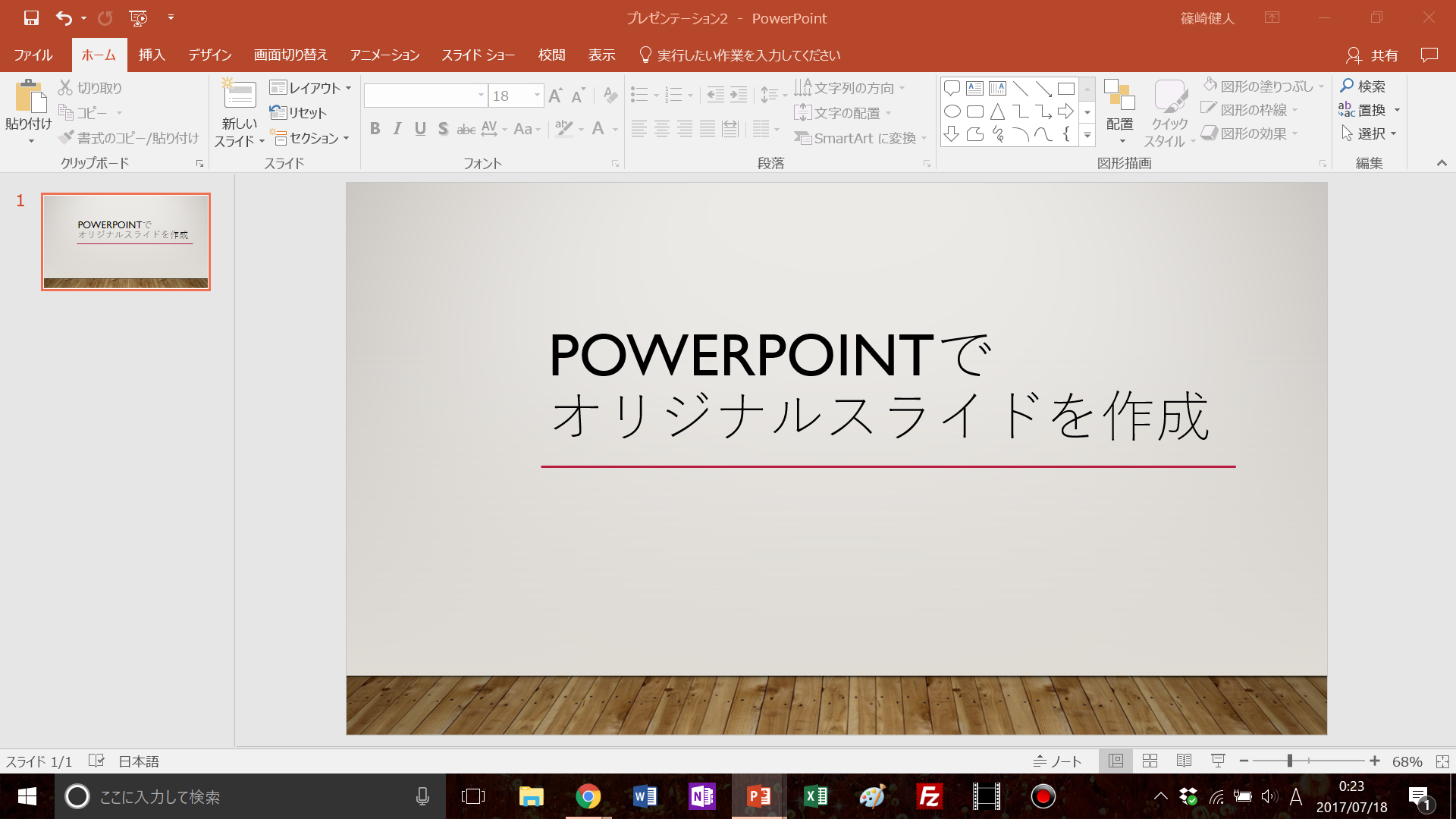
Task: Increase font size with the larger A
Action: click(556, 96)
